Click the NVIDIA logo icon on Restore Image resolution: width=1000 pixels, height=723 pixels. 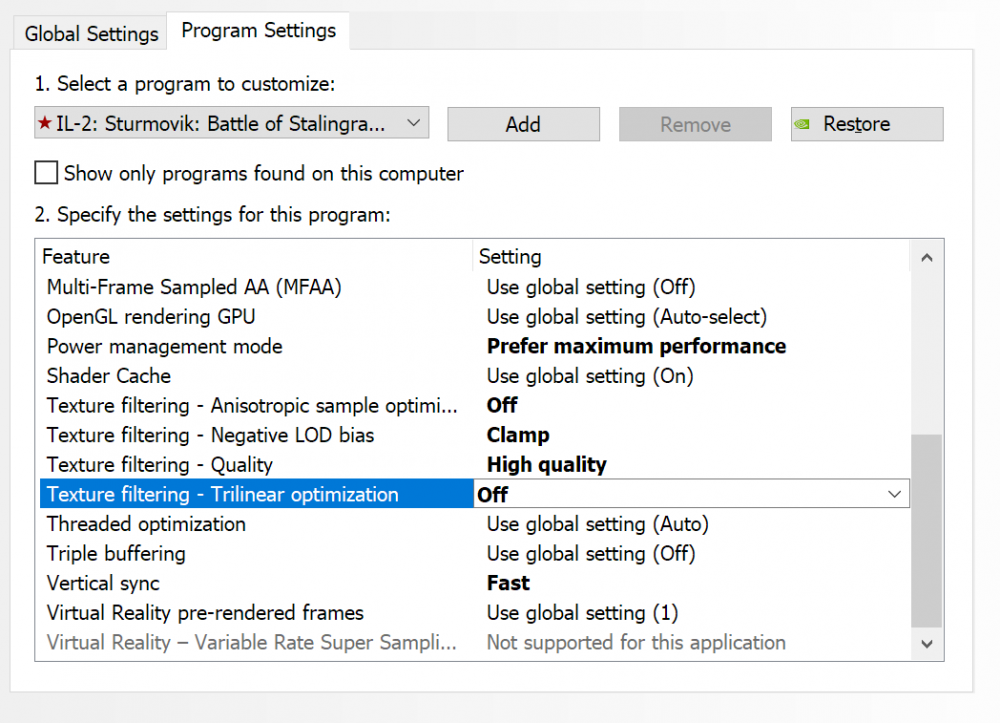click(802, 125)
